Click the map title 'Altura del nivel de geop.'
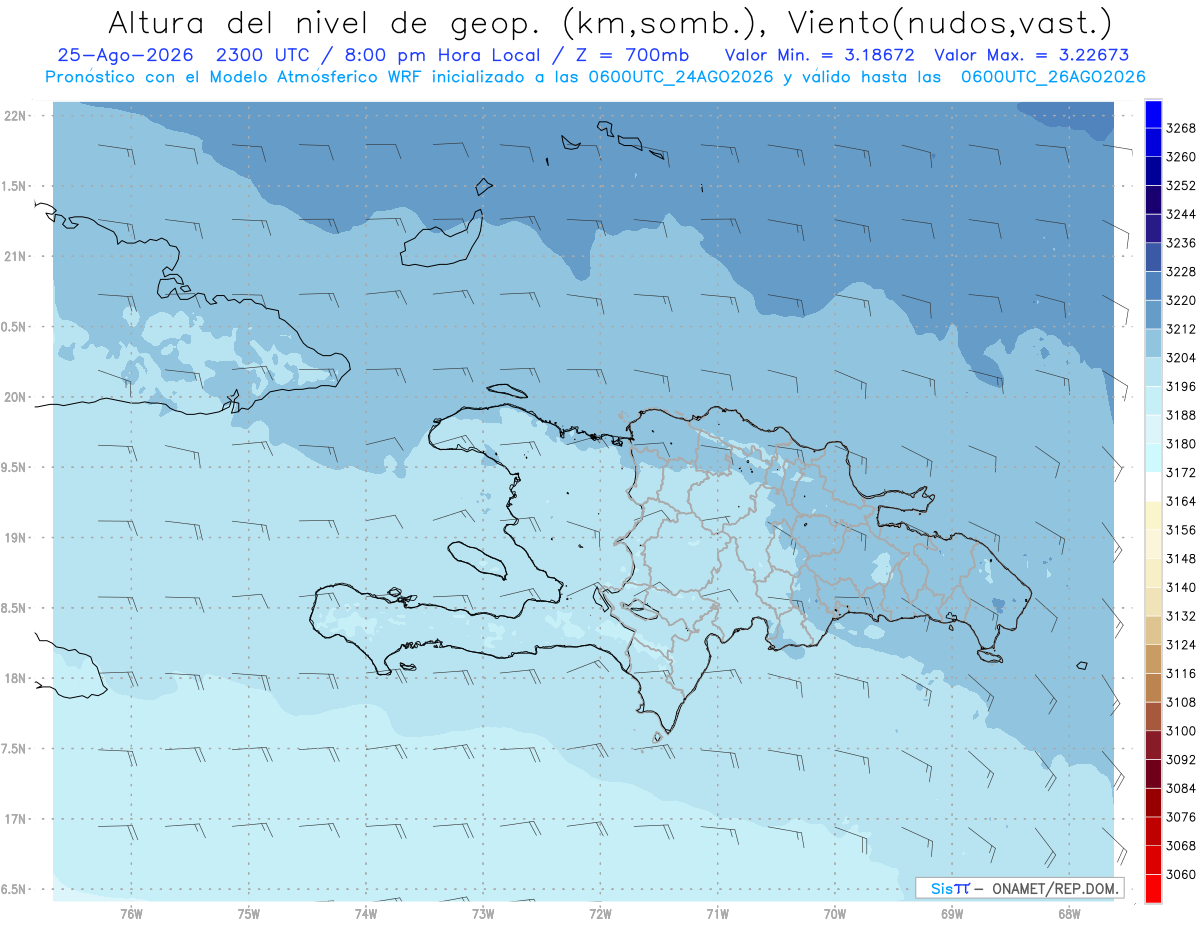1200x927 pixels. click(x=323, y=22)
